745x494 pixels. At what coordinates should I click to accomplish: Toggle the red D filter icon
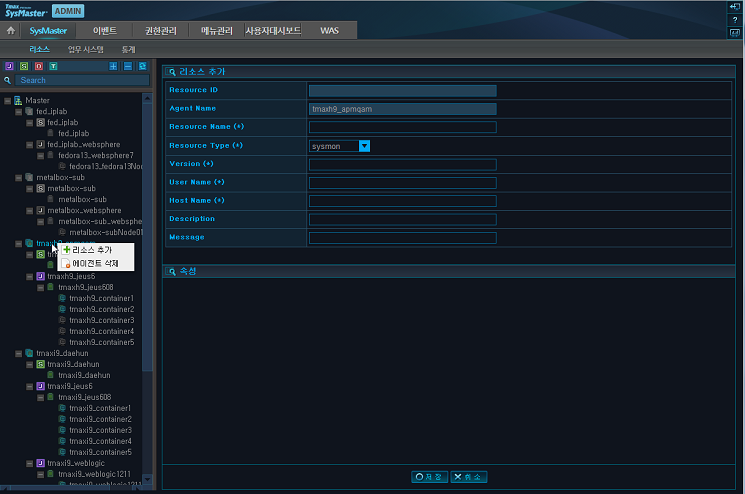tap(38, 66)
